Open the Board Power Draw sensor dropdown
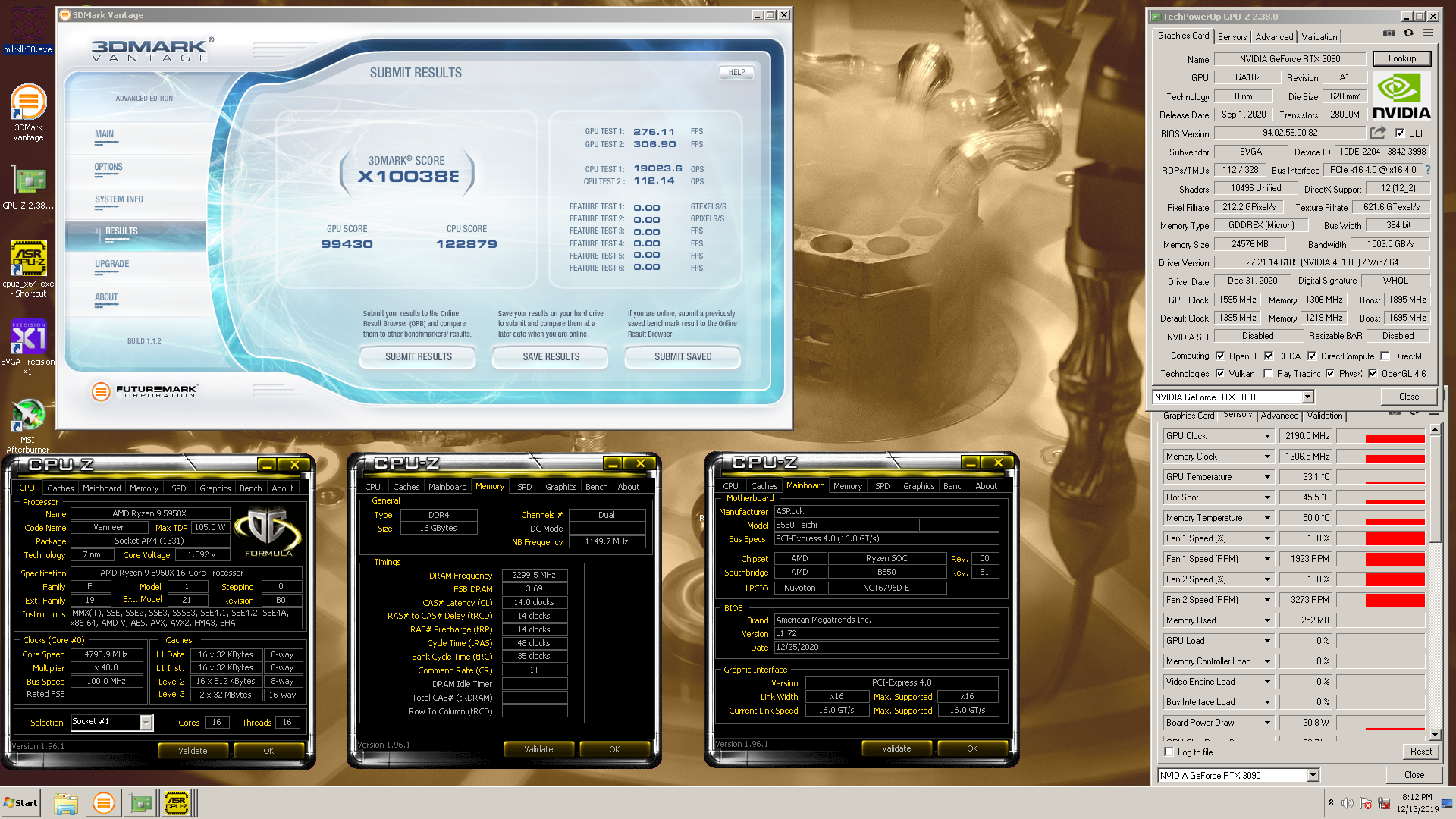Image resolution: width=1456 pixels, height=819 pixels. 1267,723
